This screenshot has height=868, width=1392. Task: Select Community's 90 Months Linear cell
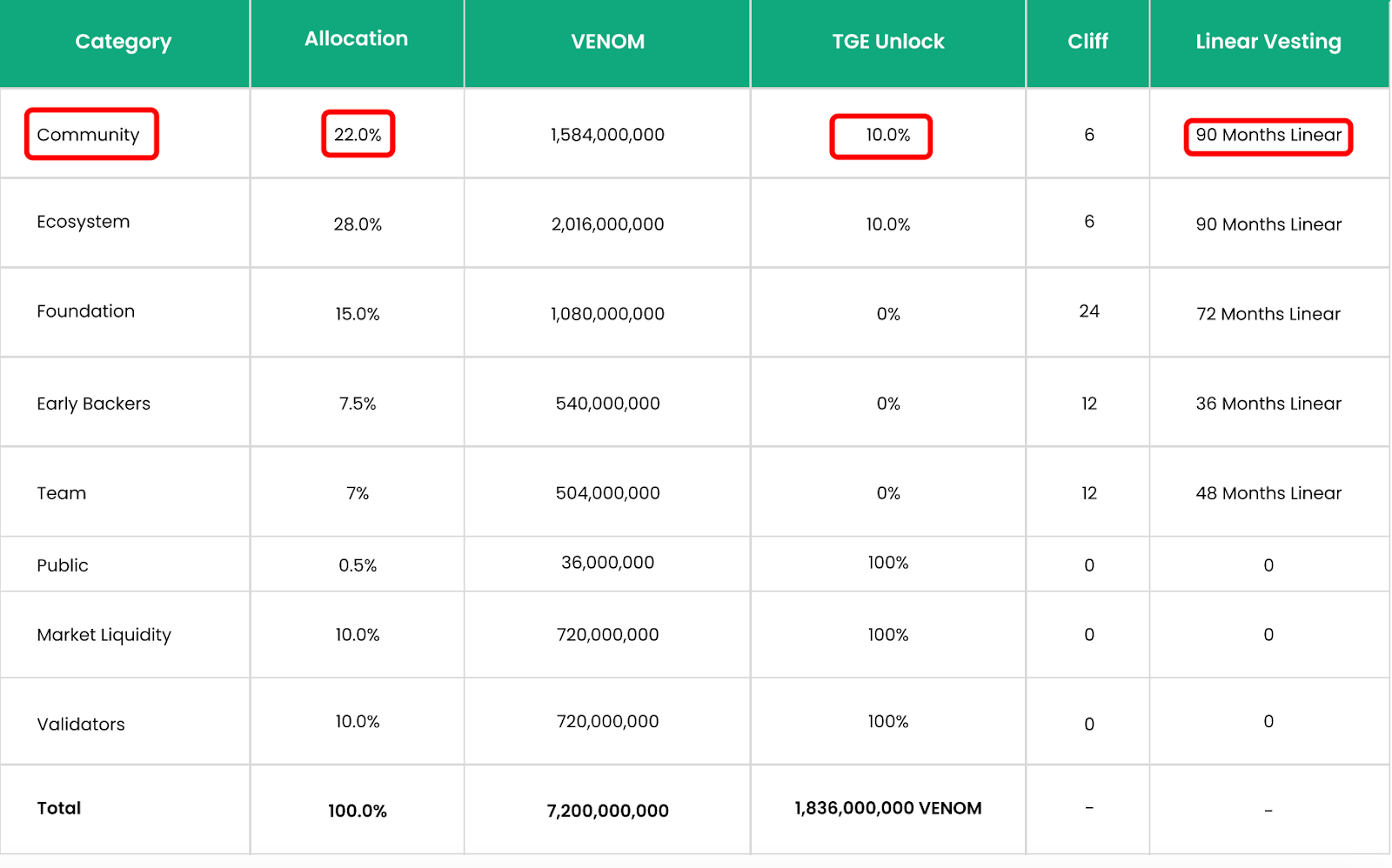click(1268, 135)
